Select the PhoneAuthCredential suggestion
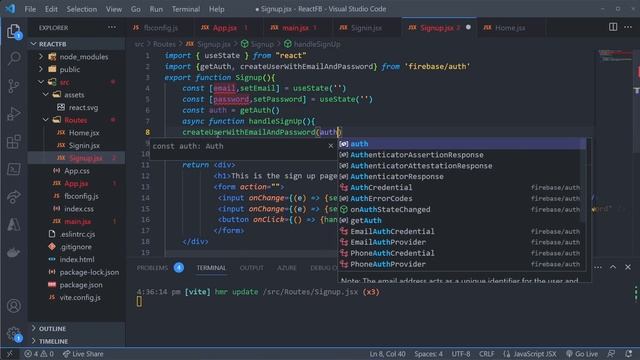Viewport: 640px width, 360px height. click(462, 253)
